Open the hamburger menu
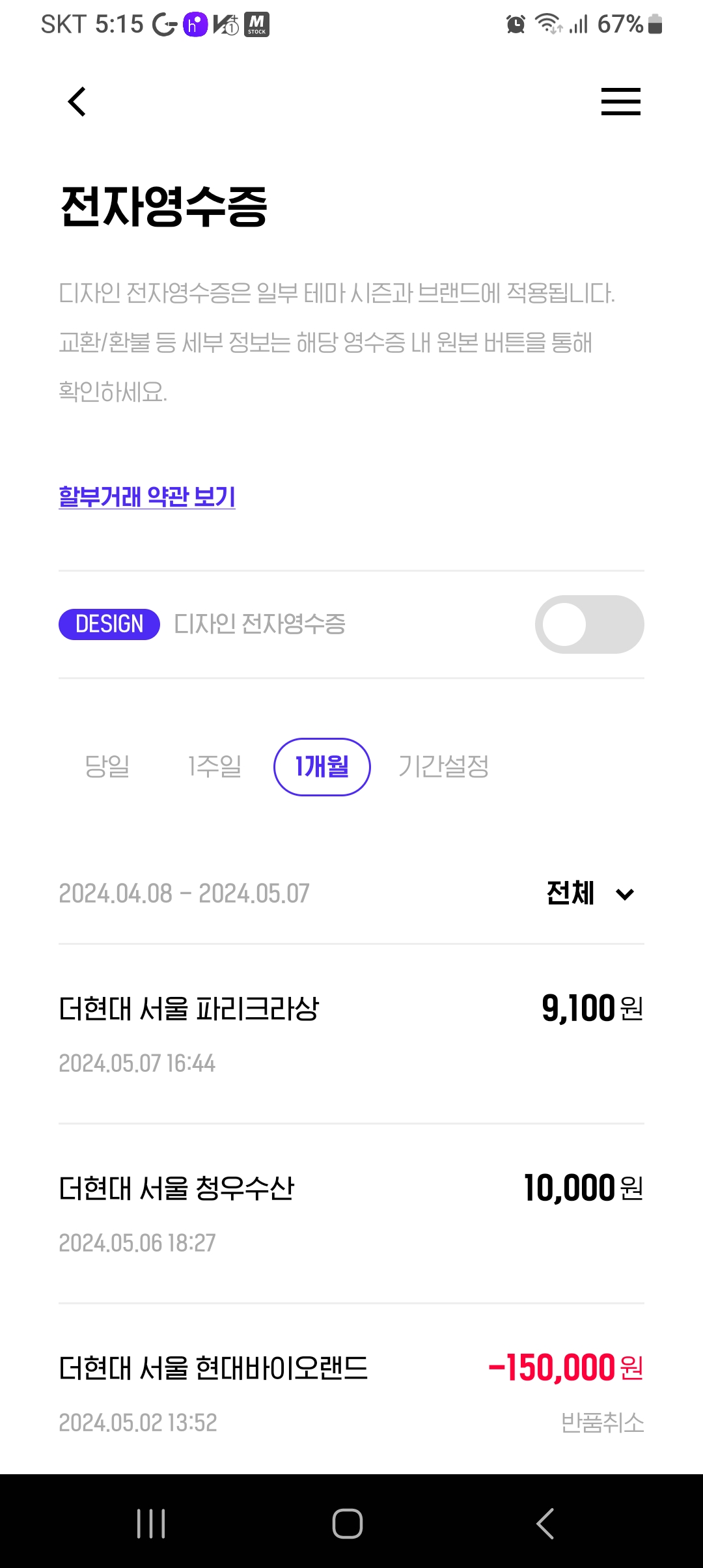Viewport: 703px width, 1568px height. pyautogui.click(x=620, y=102)
